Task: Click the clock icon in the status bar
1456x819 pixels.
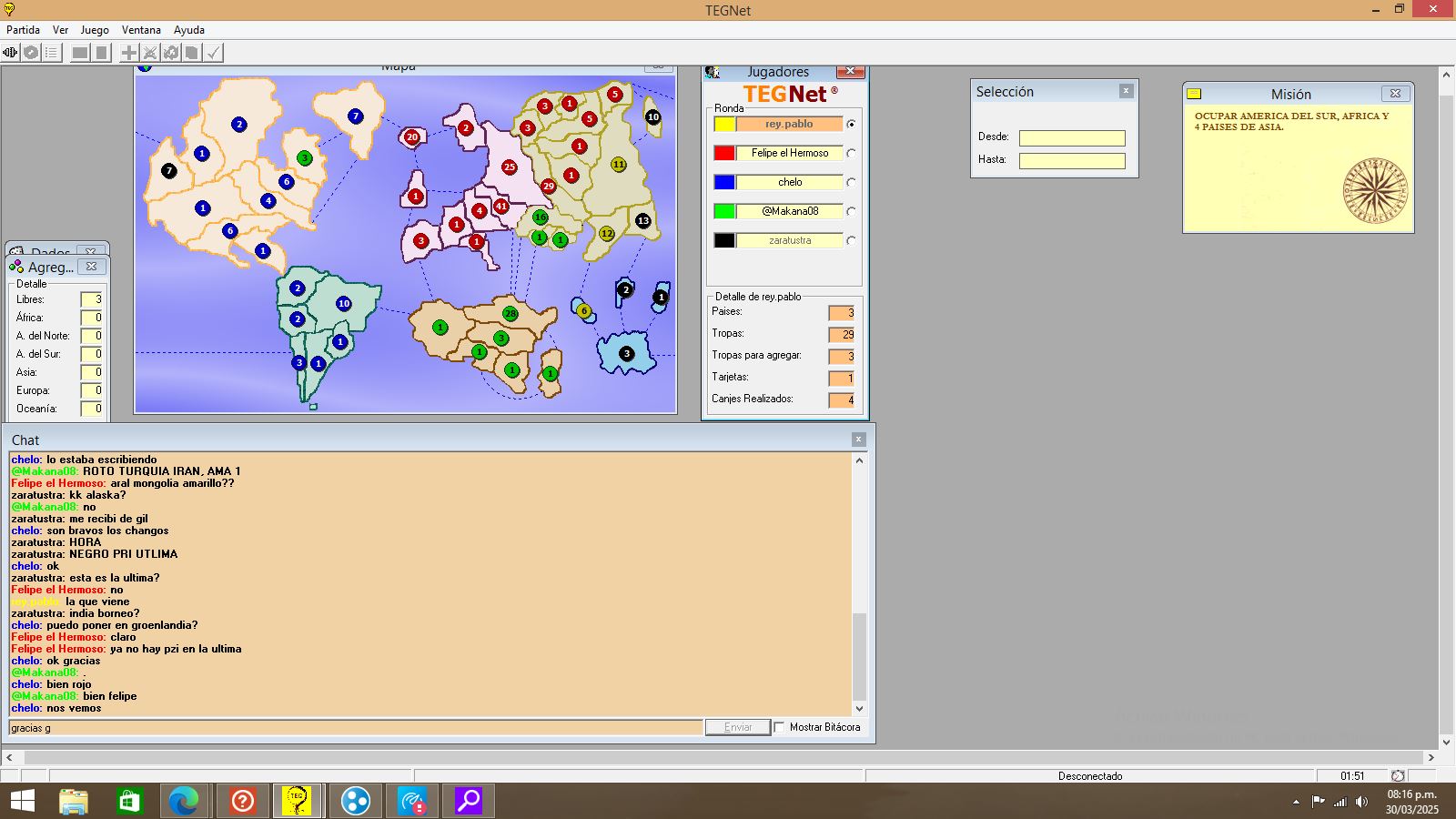Action: pos(1398,776)
